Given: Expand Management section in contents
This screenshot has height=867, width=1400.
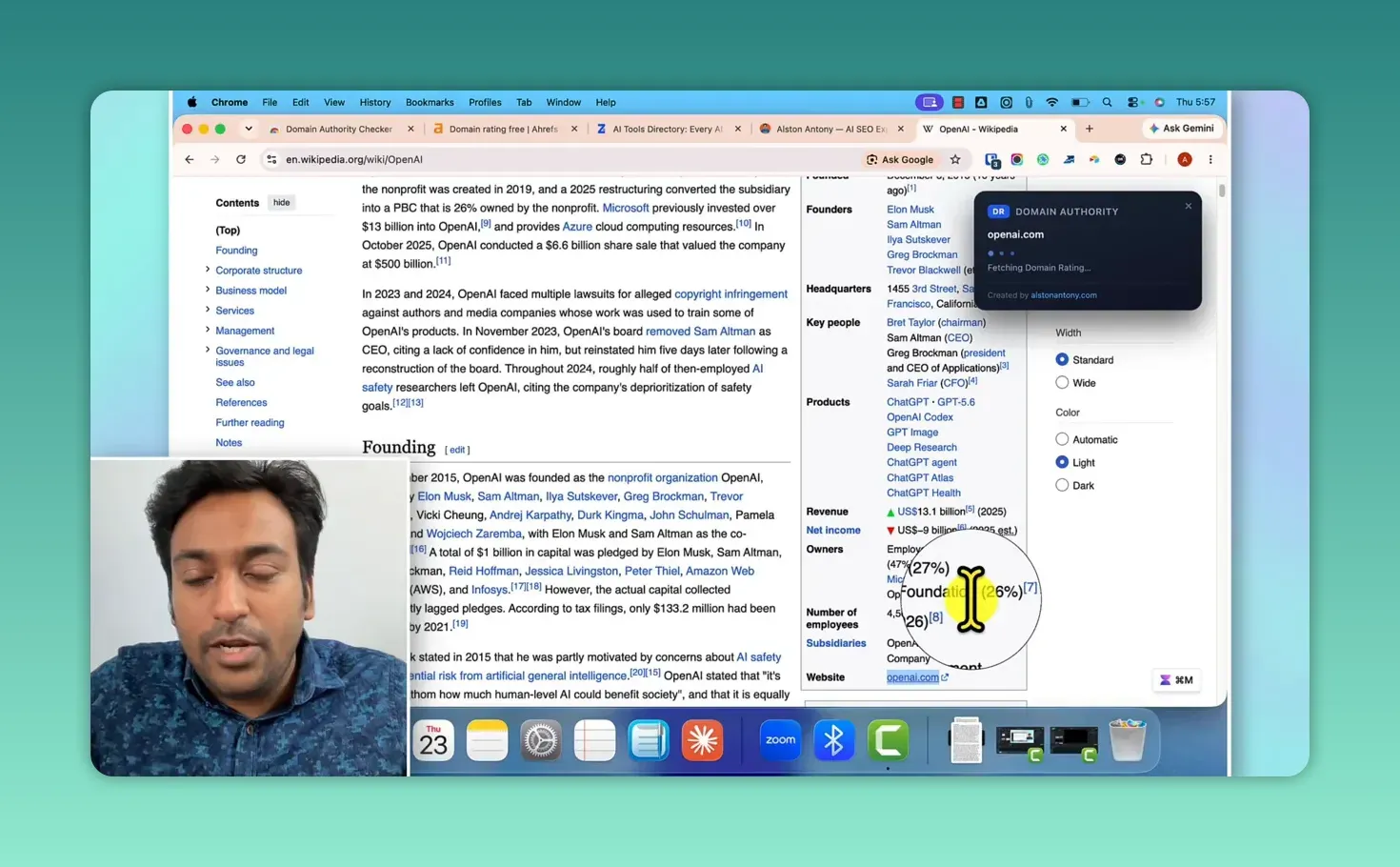Looking at the screenshot, I should point(208,330).
